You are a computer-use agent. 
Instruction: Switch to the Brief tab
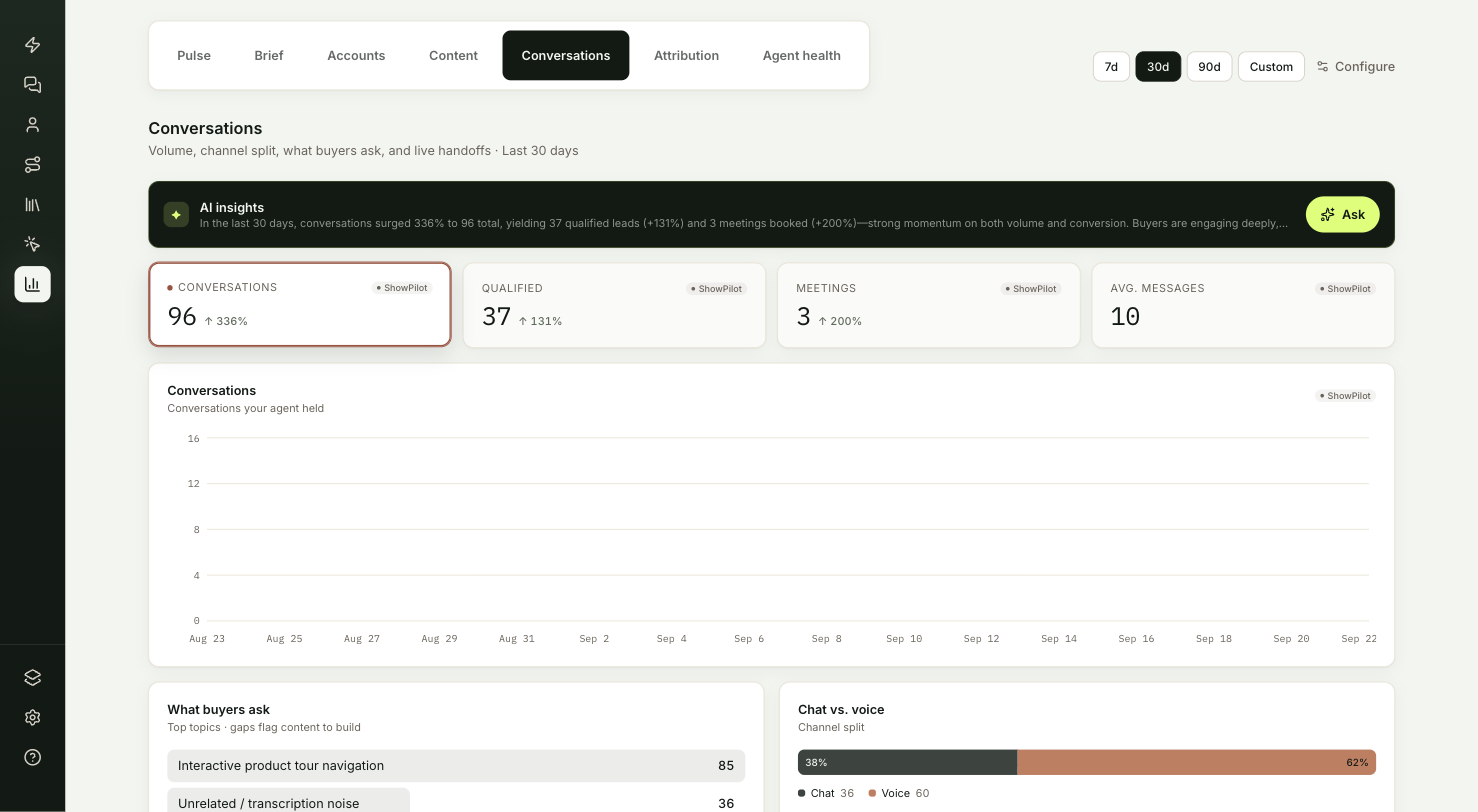pyautogui.click(x=269, y=55)
